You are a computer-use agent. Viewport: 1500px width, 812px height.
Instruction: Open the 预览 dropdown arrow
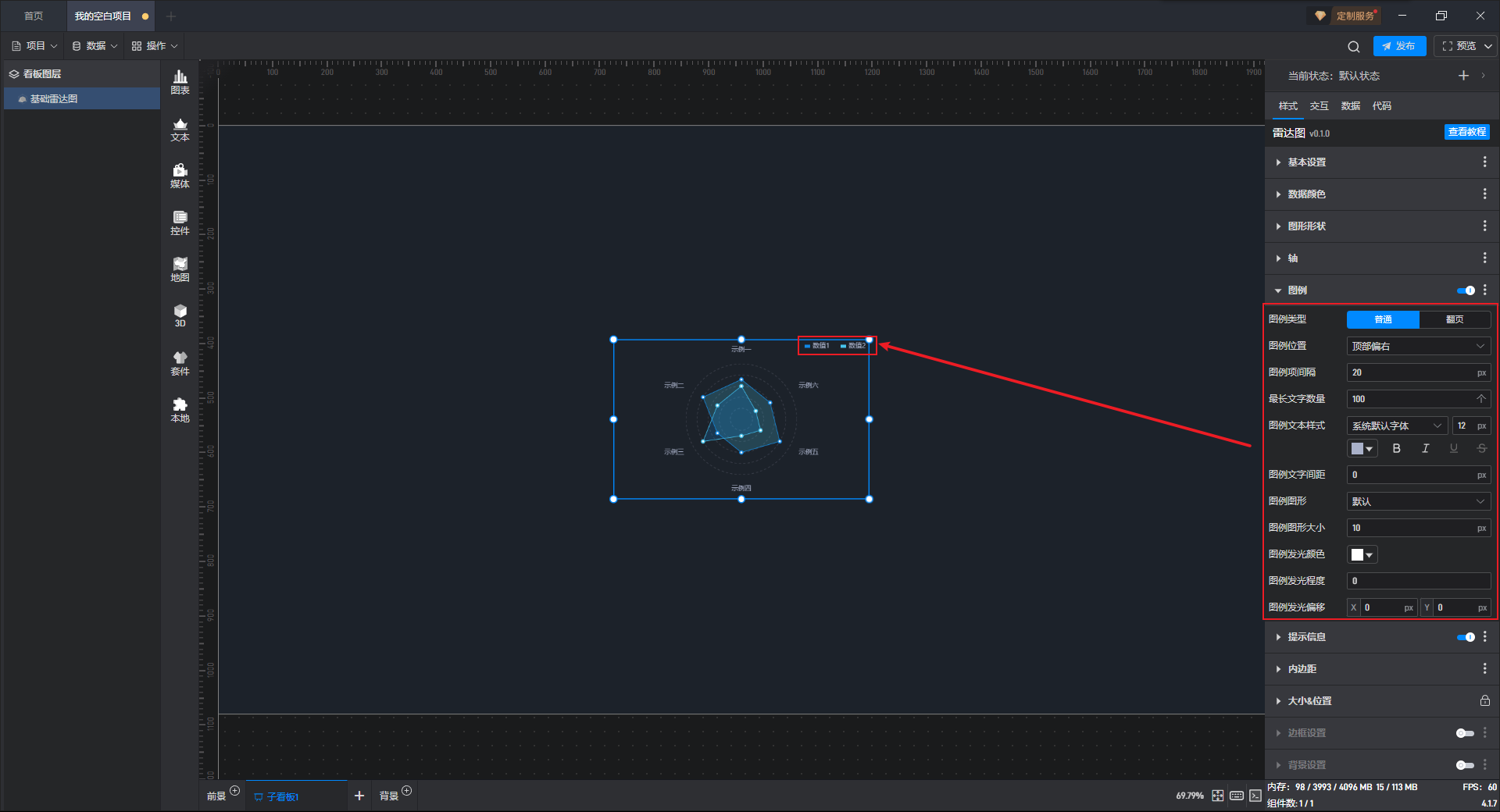1487,46
